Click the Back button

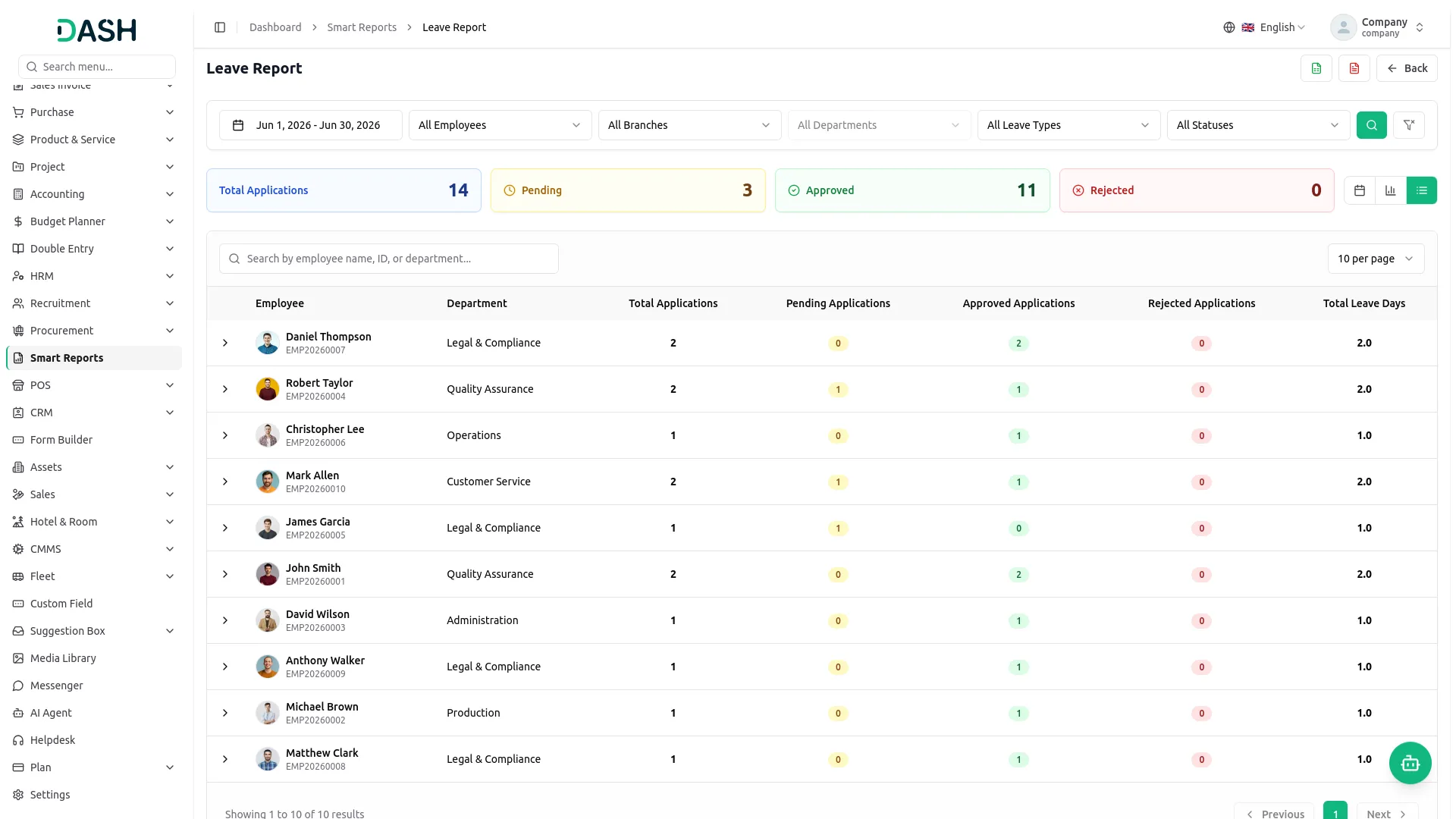tap(1407, 68)
